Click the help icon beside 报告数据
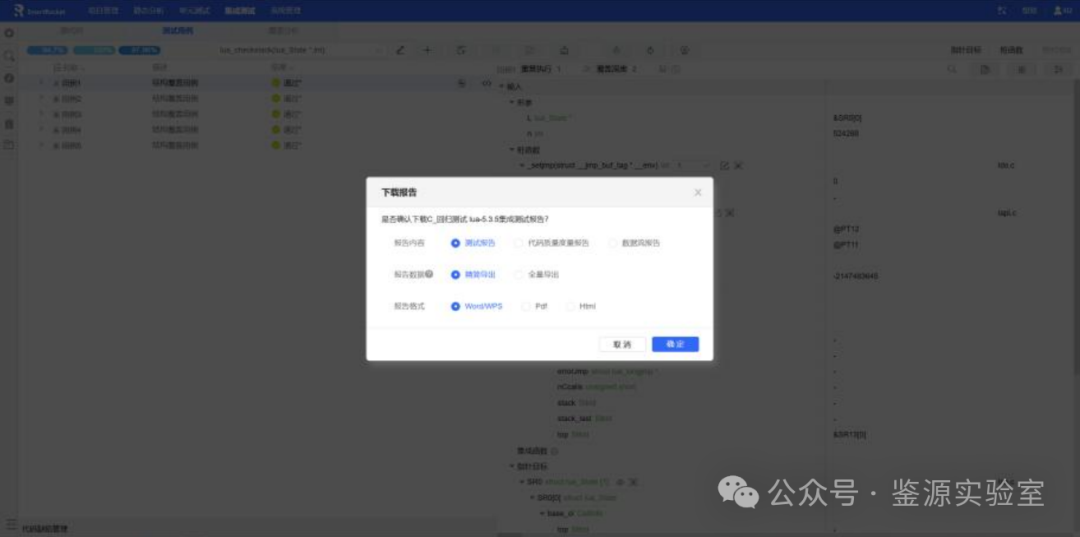This screenshot has height=537, width=1080. 429,274
